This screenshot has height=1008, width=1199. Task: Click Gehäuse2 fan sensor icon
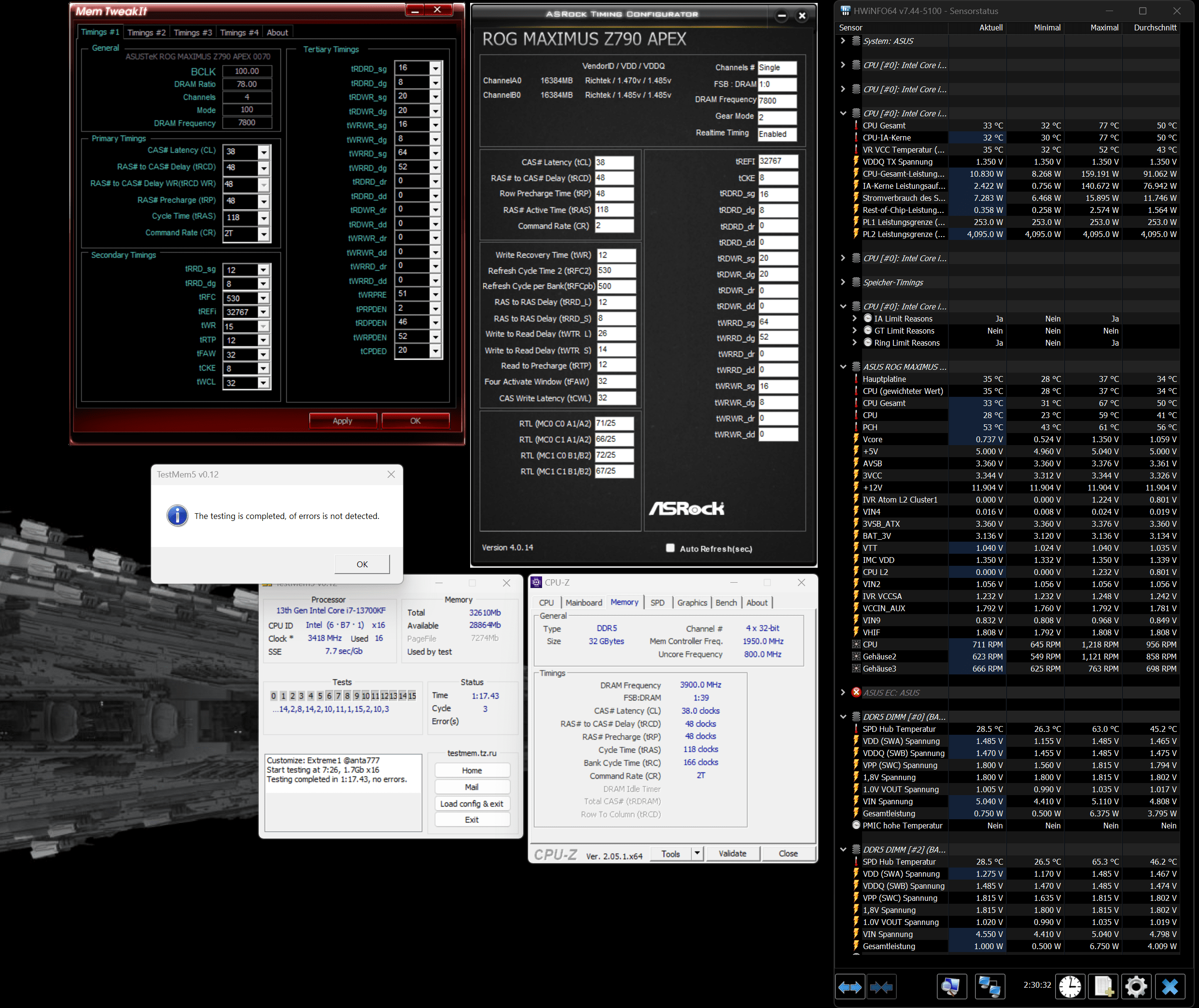(x=856, y=656)
